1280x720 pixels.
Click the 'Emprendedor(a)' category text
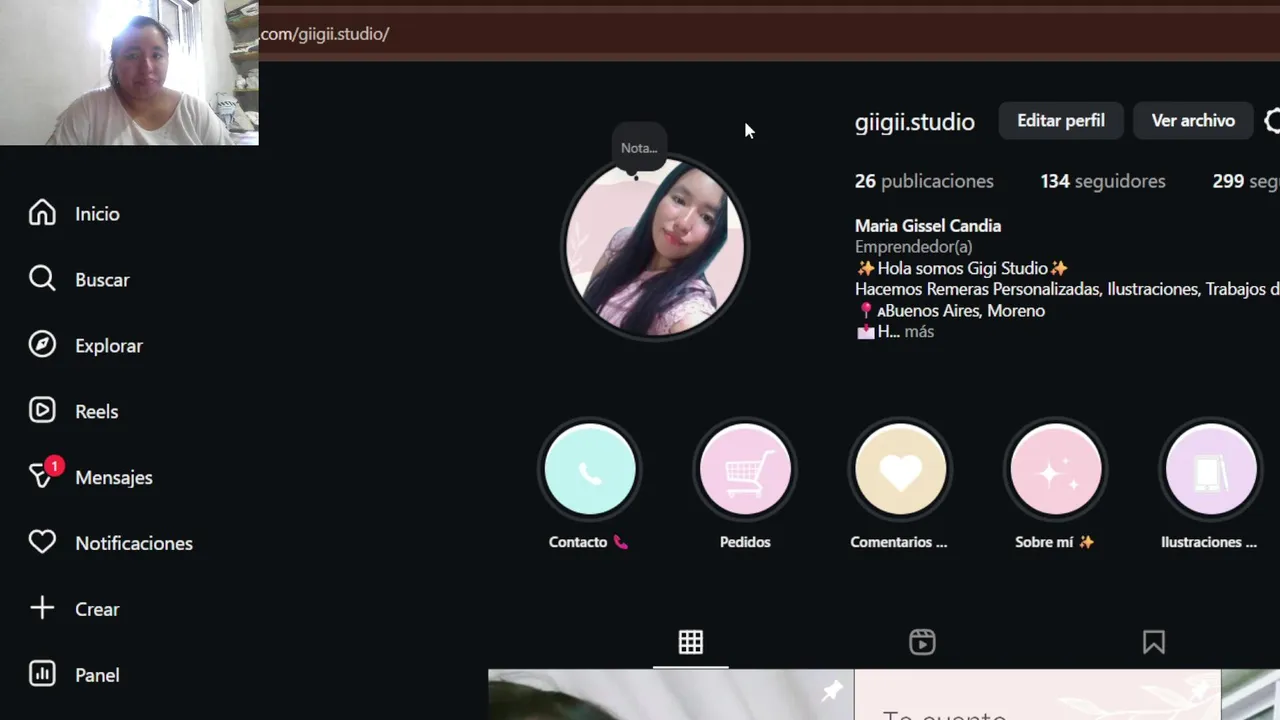[x=914, y=247]
